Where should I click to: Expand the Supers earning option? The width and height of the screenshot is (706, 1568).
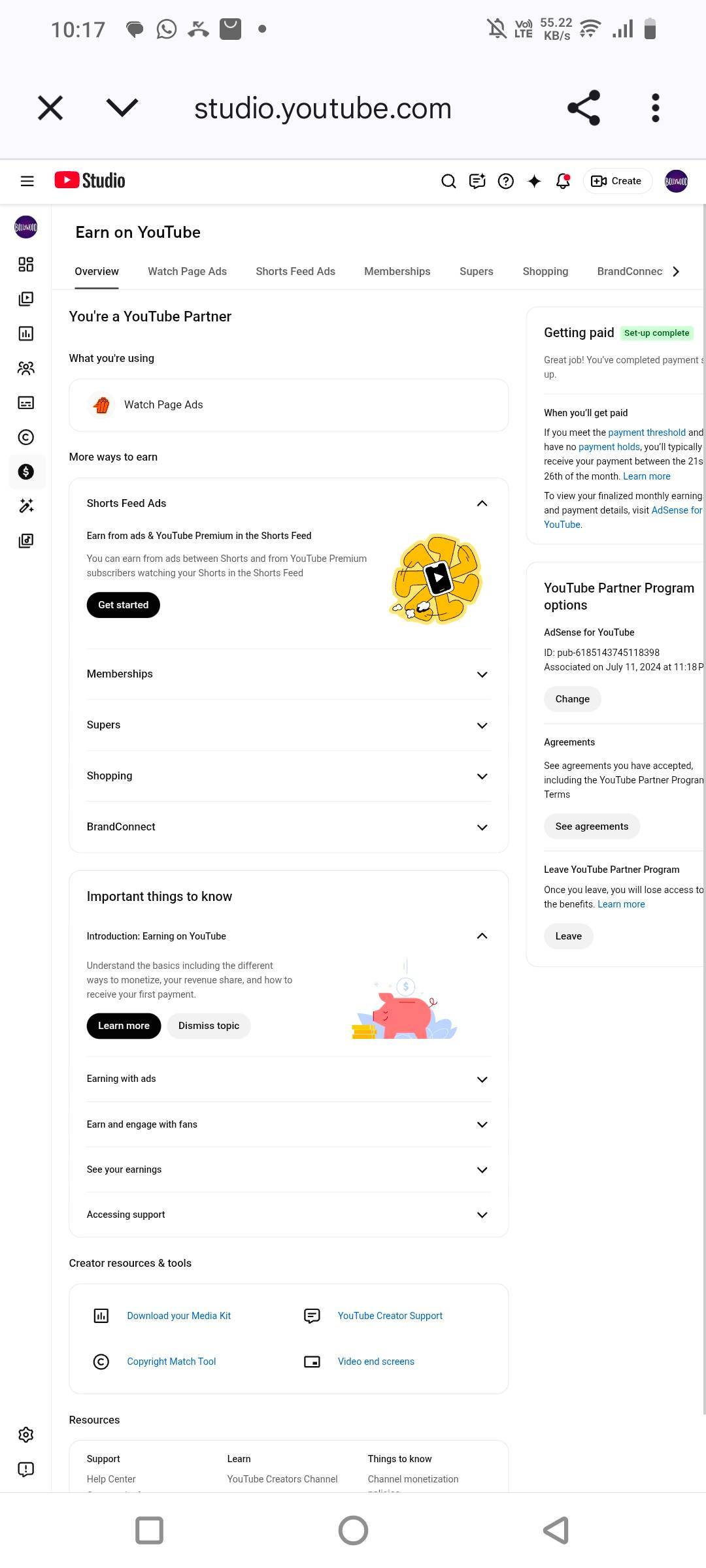[482, 725]
